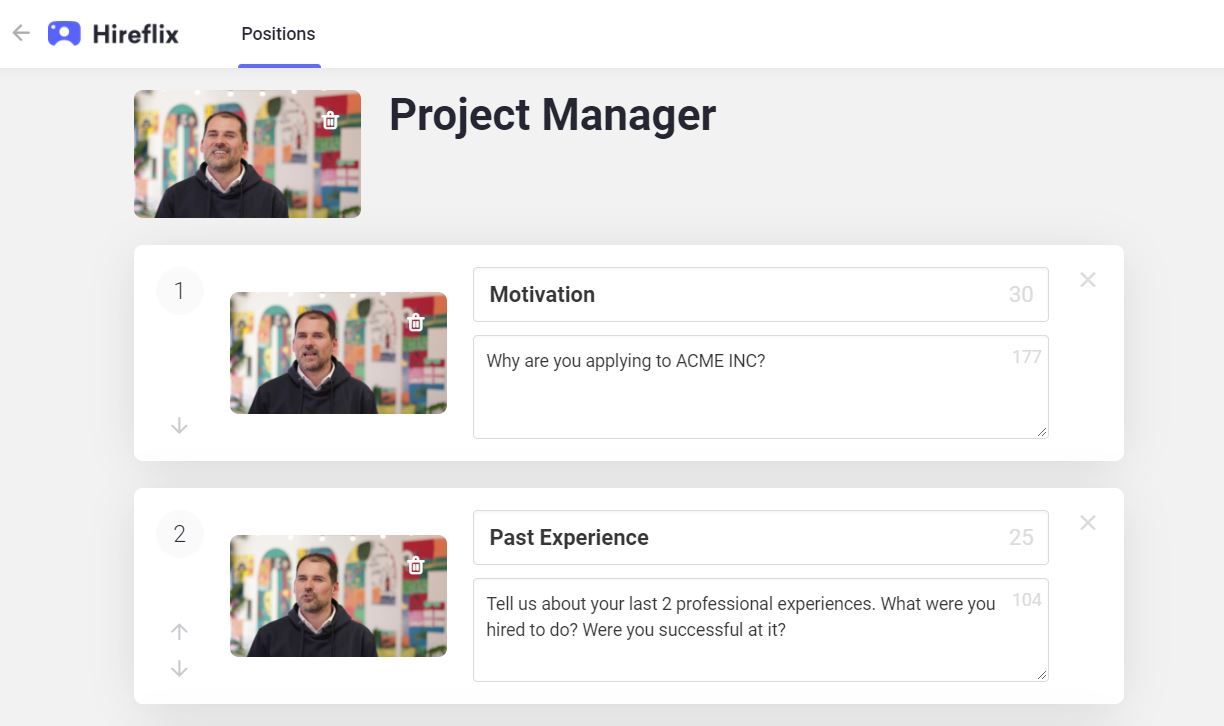The width and height of the screenshot is (1224, 726).
Task: Select the question number 2 badge
Action: (x=180, y=534)
